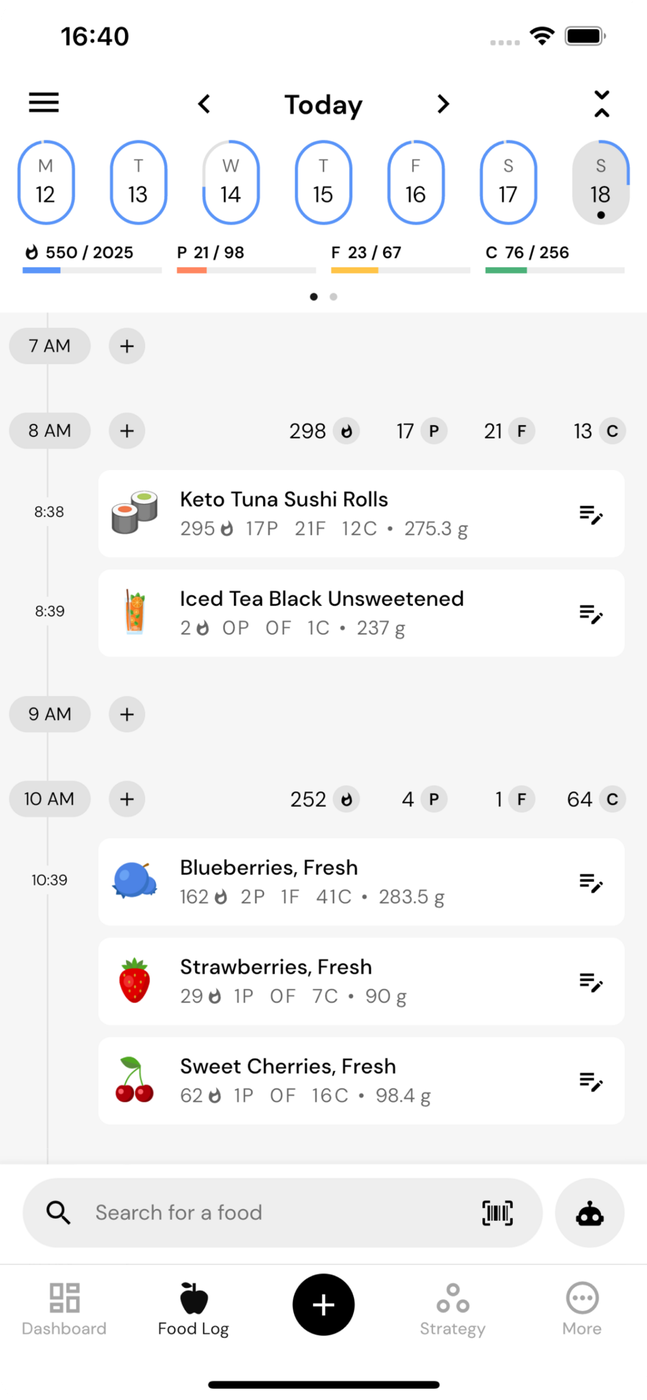Select Friday 16 in the week strip

click(x=416, y=182)
